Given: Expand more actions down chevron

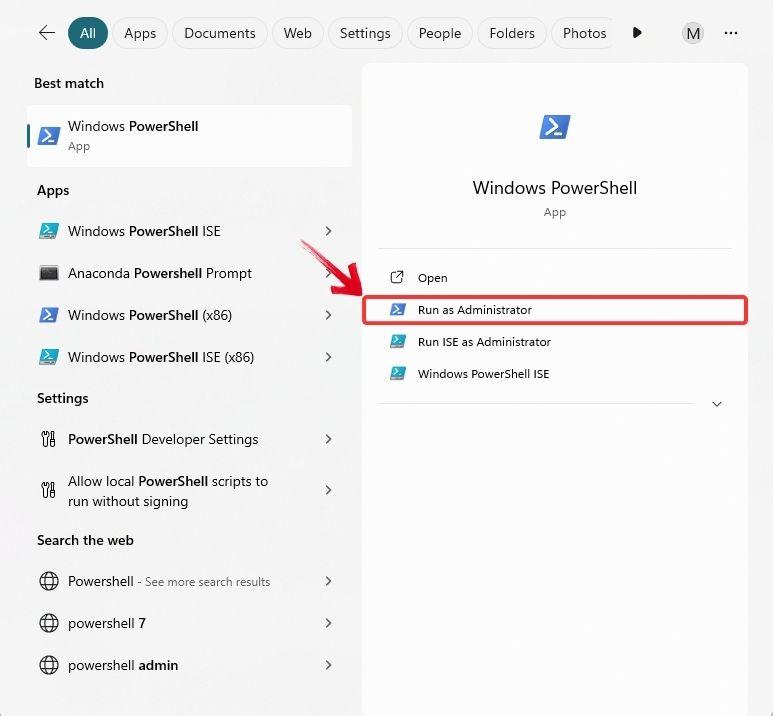Looking at the screenshot, I should pyautogui.click(x=717, y=404).
